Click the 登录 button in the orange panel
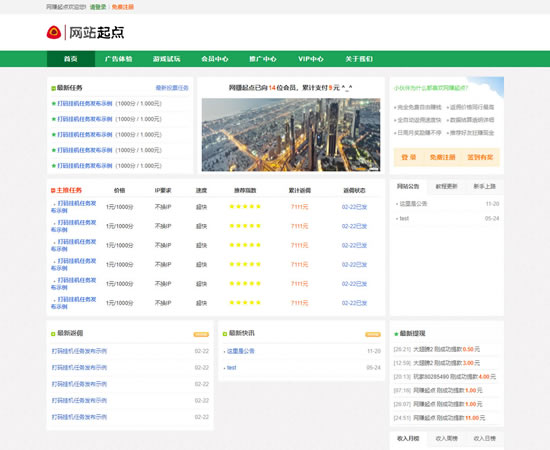This screenshot has width=550, height=450. (x=409, y=157)
